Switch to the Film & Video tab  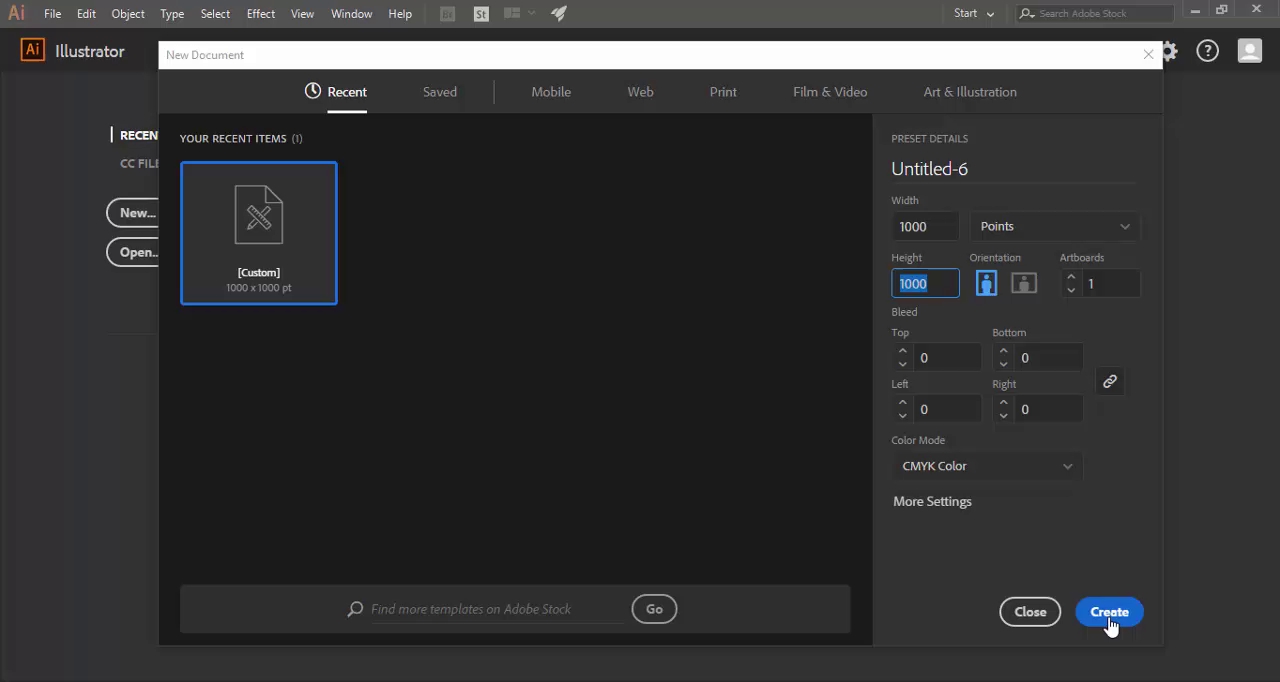point(830,91)
